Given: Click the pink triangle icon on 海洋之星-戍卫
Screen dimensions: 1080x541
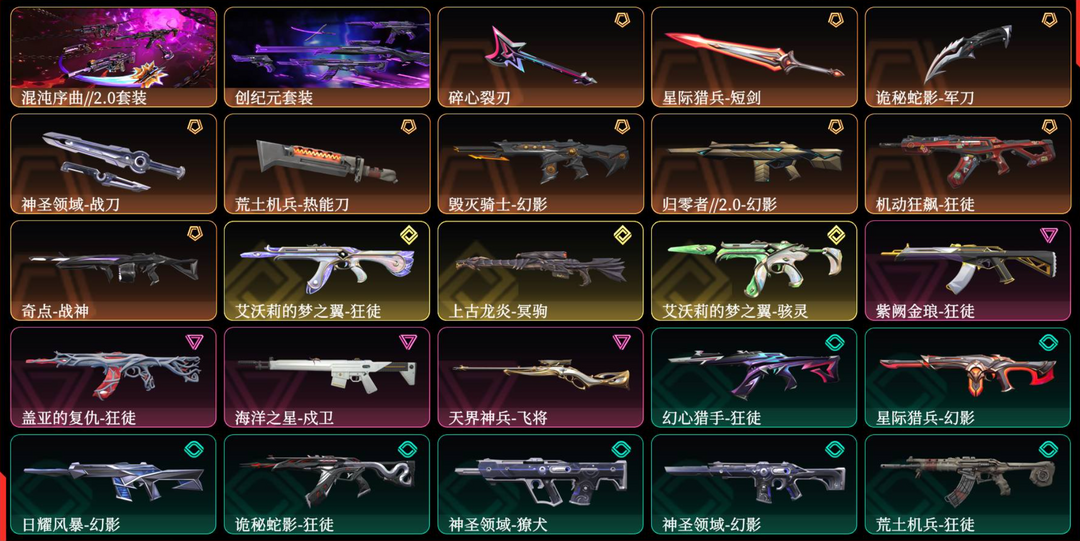Looking at the screenshot, I should tap(408, 341).
